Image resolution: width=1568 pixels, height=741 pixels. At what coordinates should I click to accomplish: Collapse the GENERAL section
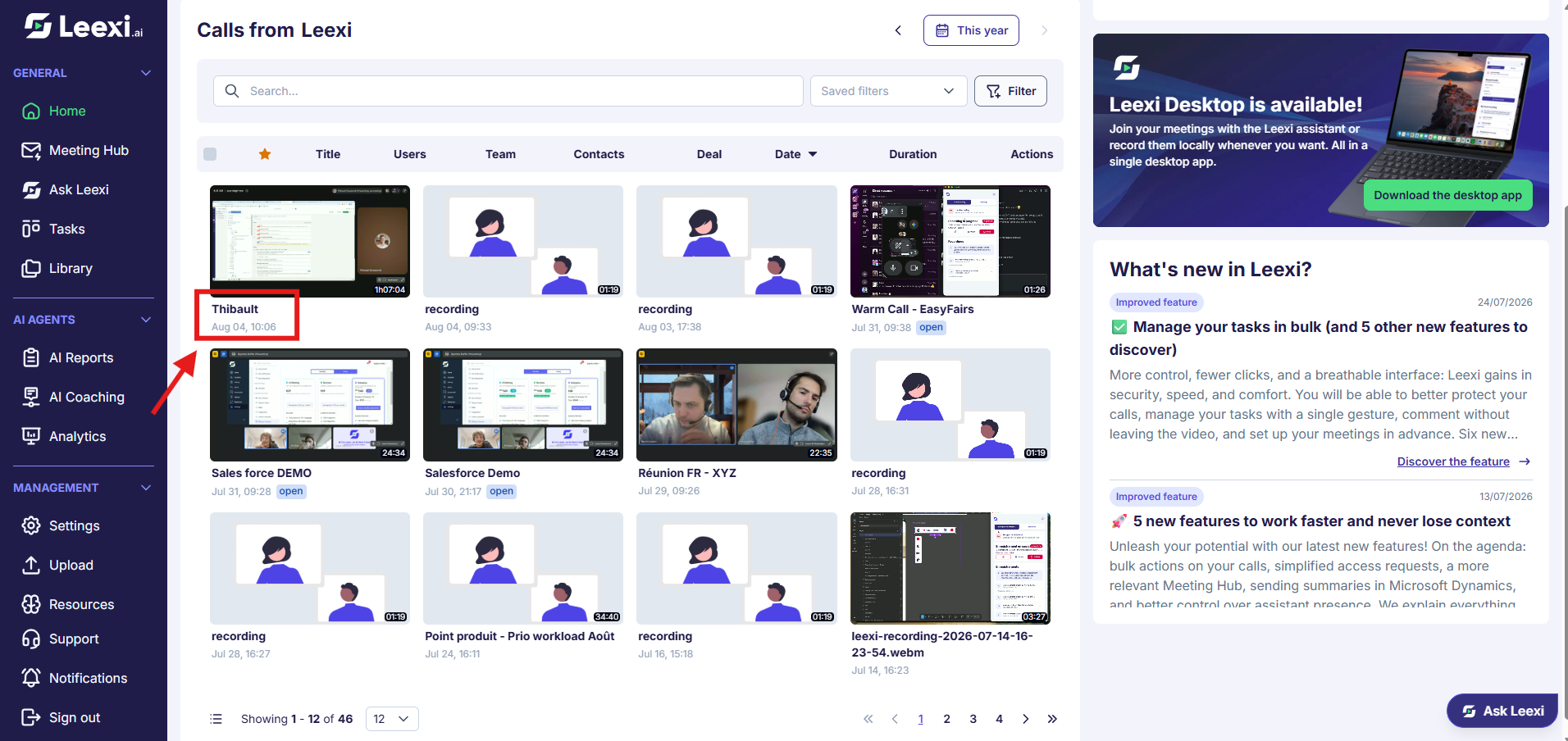click(x=146, y=73)
